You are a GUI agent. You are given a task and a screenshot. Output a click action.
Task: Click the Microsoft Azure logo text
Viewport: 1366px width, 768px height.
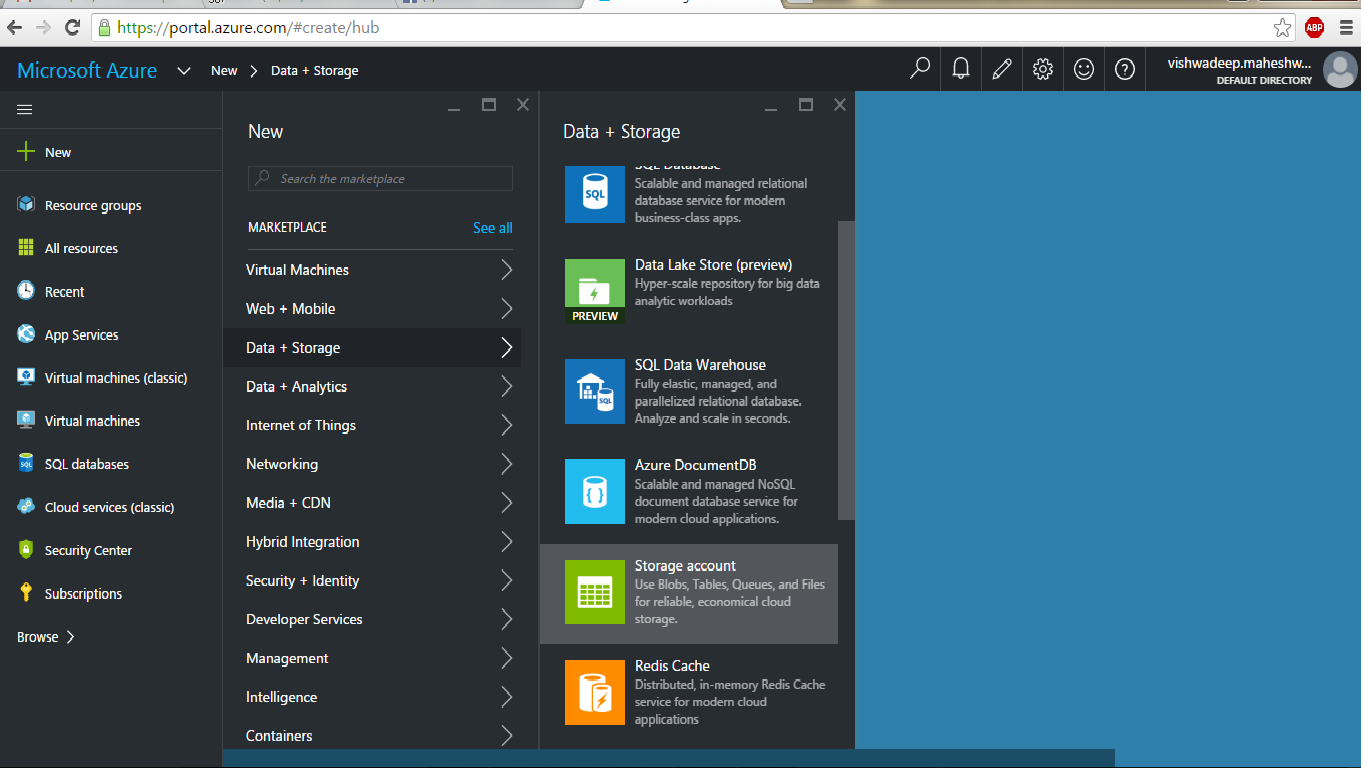(87, 70)
